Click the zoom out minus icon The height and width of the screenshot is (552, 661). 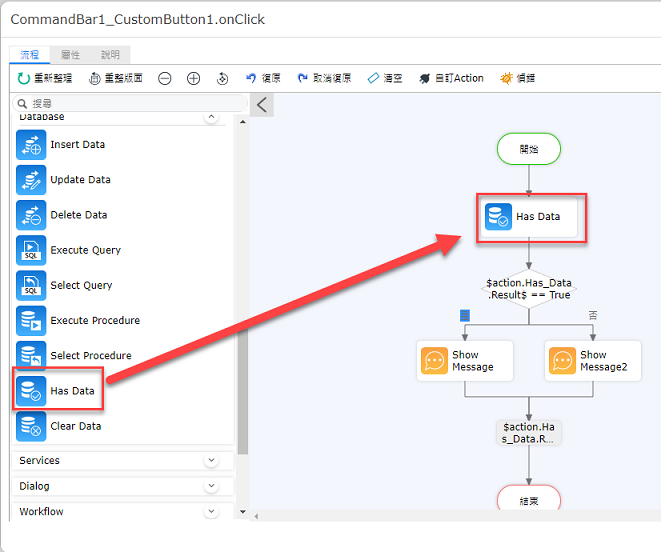(x=164, y=78)
